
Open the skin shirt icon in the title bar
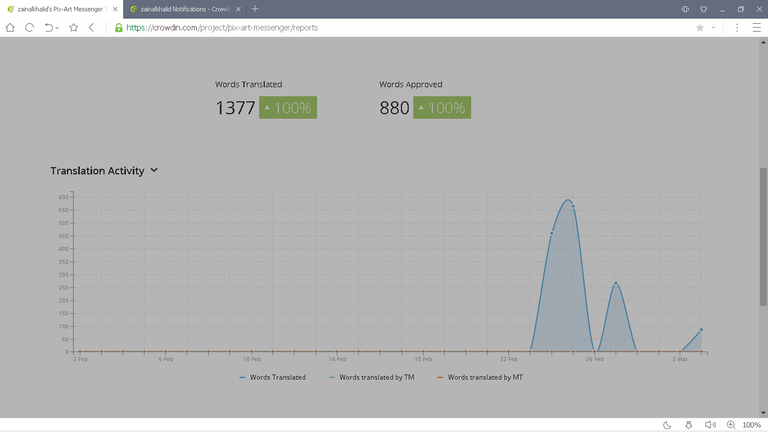[x=703, y=9]
